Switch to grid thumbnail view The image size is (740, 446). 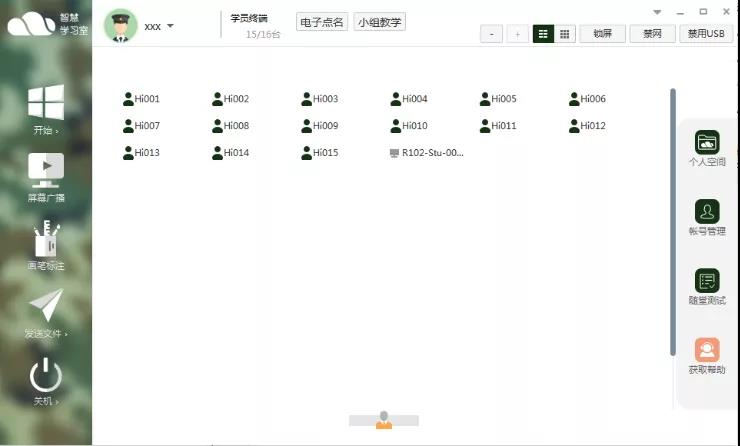565,34
